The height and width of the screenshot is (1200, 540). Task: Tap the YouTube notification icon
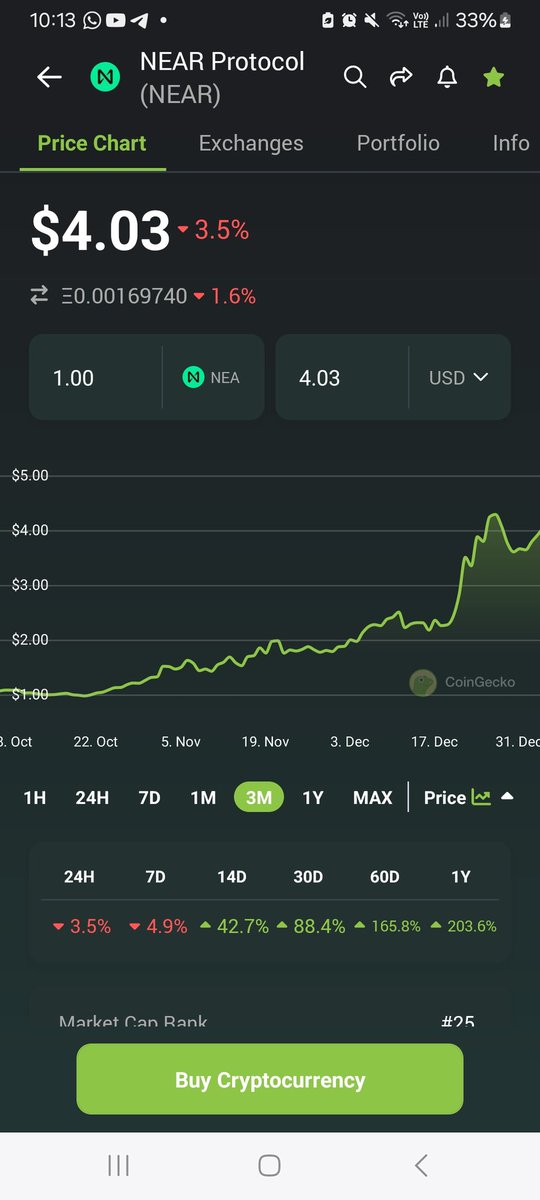click(x=115, y=20)
